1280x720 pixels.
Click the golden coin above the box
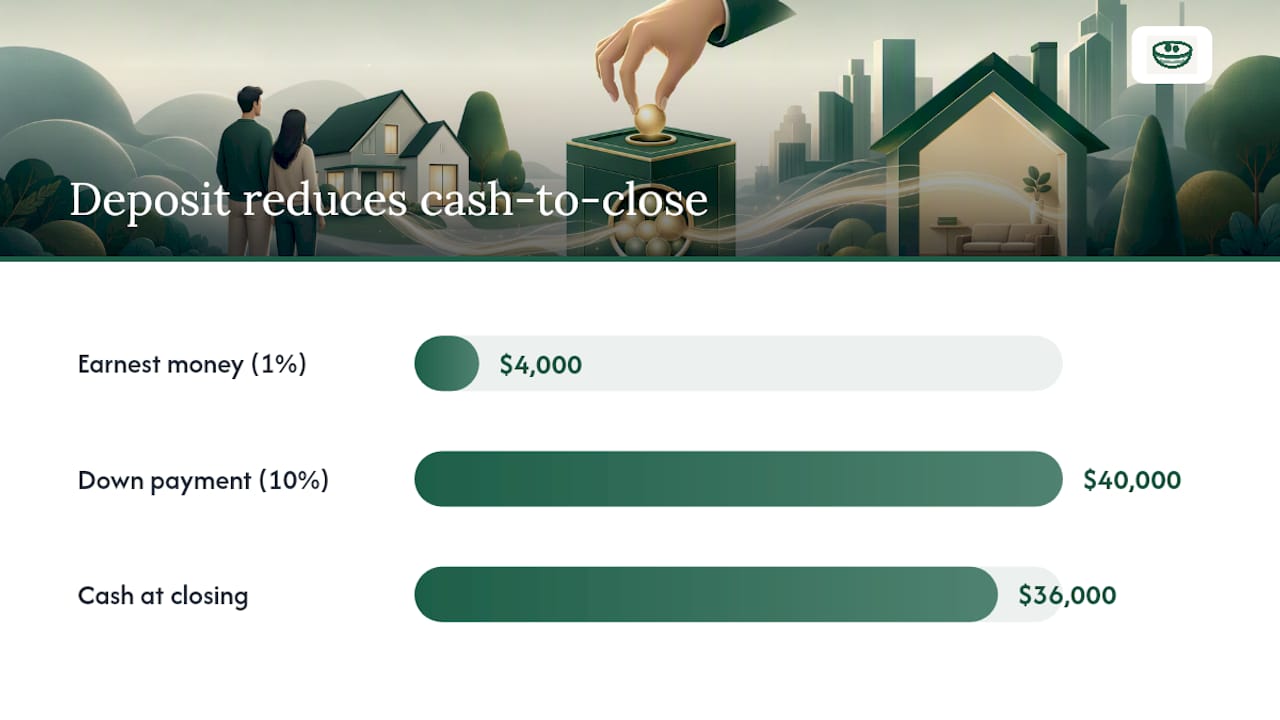650,120
